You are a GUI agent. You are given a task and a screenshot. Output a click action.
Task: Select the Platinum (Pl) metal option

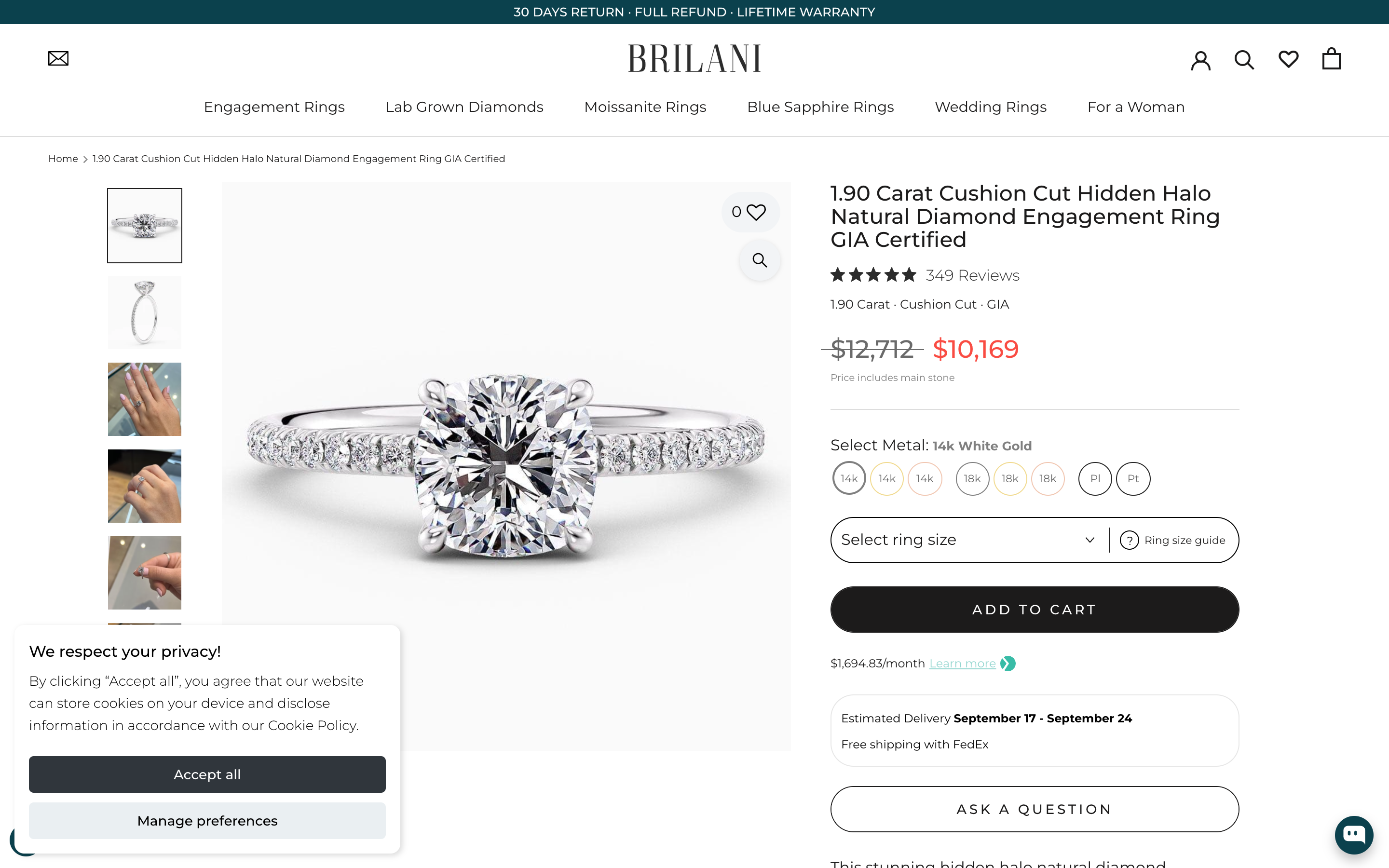pos(1094,478)
